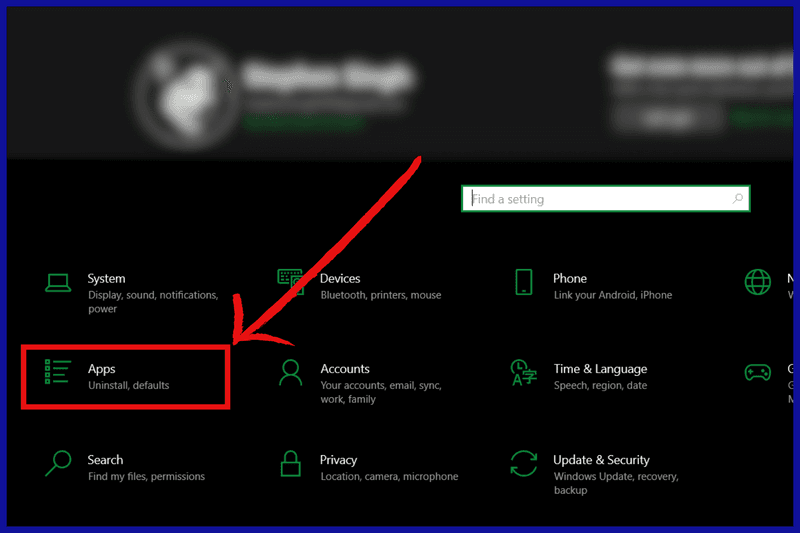Viewport: 800px width, 533px height.
Task: Click the Network globe icon
Action: pos(757,281)
